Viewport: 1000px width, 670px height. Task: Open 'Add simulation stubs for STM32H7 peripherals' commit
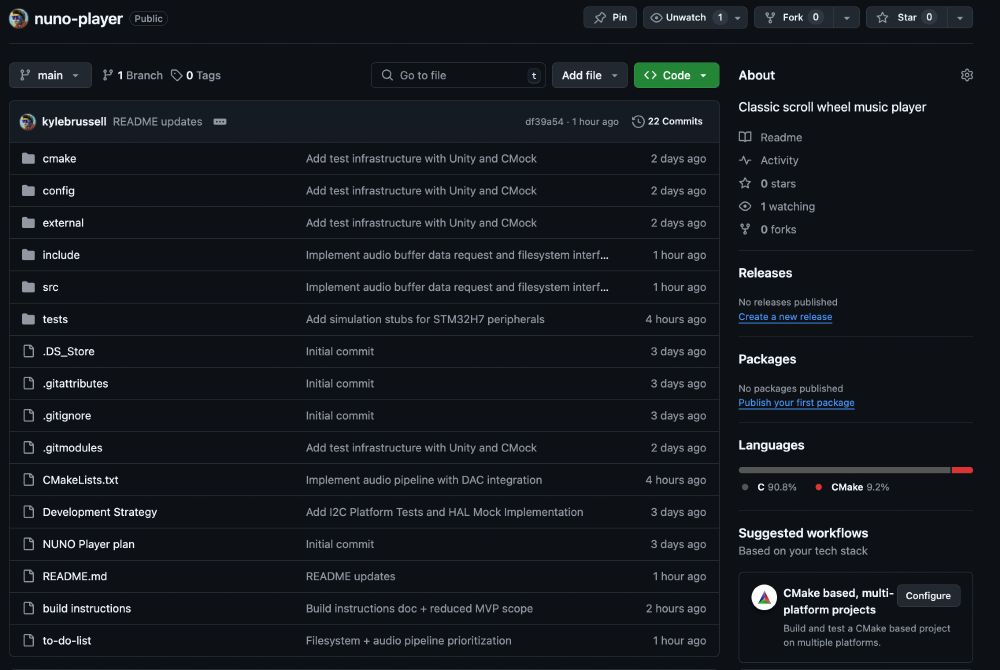[425, 319]
